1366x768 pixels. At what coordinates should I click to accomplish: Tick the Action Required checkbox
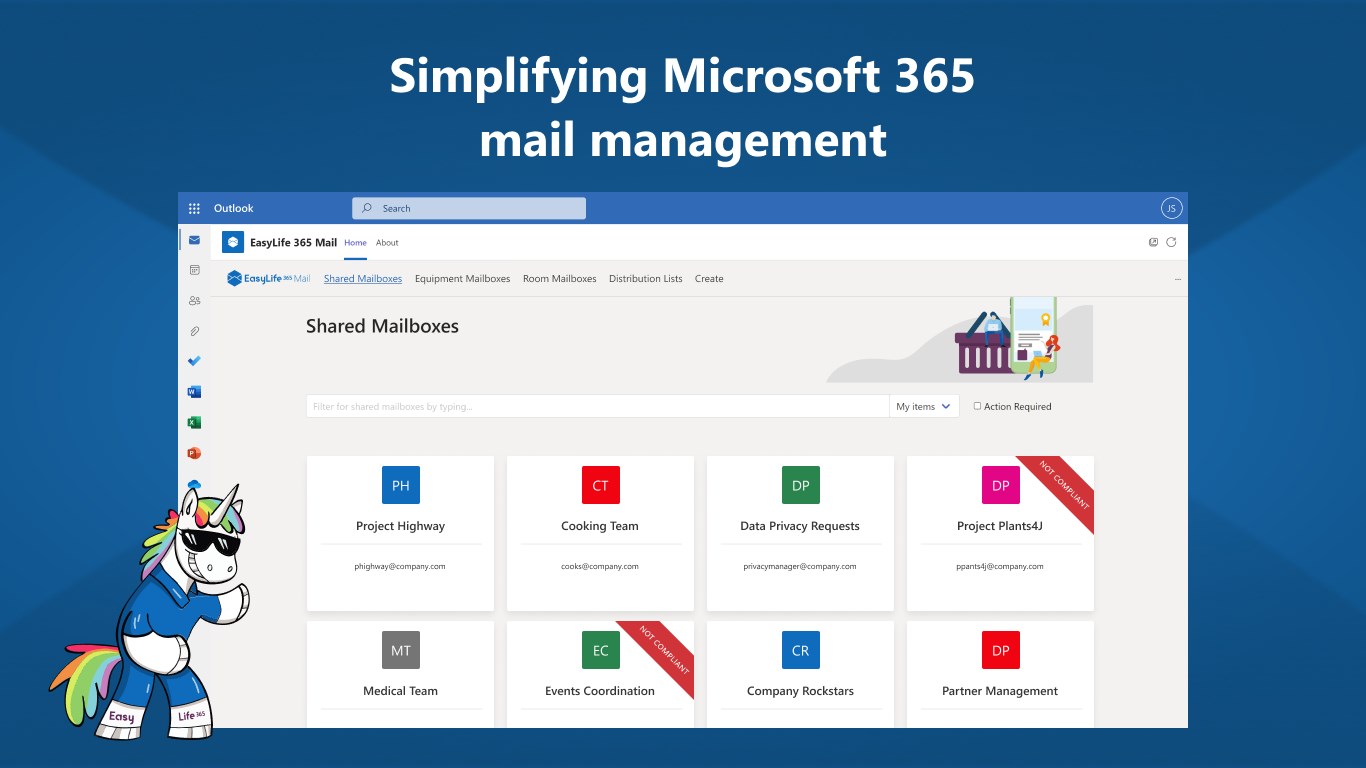(978, 406)
